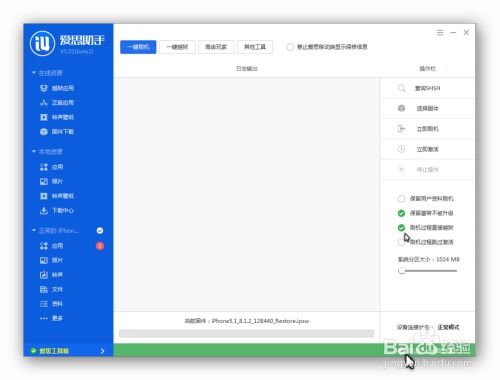Toggle radio next to 一键刷机 tab row
The height and width of the screenshot is (380, 500).
pyautogui.click(x=290, y=47)
